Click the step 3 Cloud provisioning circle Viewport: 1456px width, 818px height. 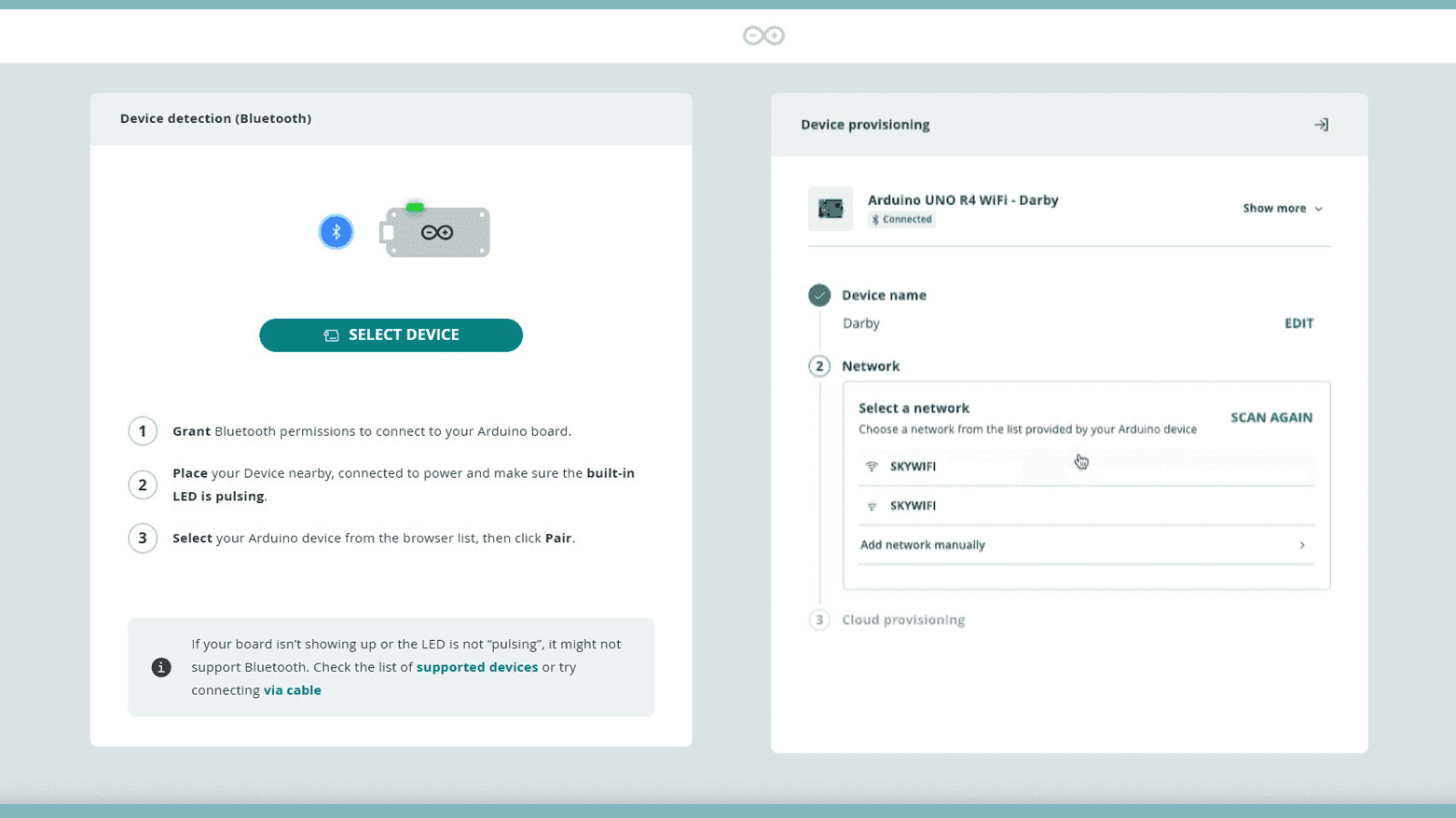click(819, 620)
